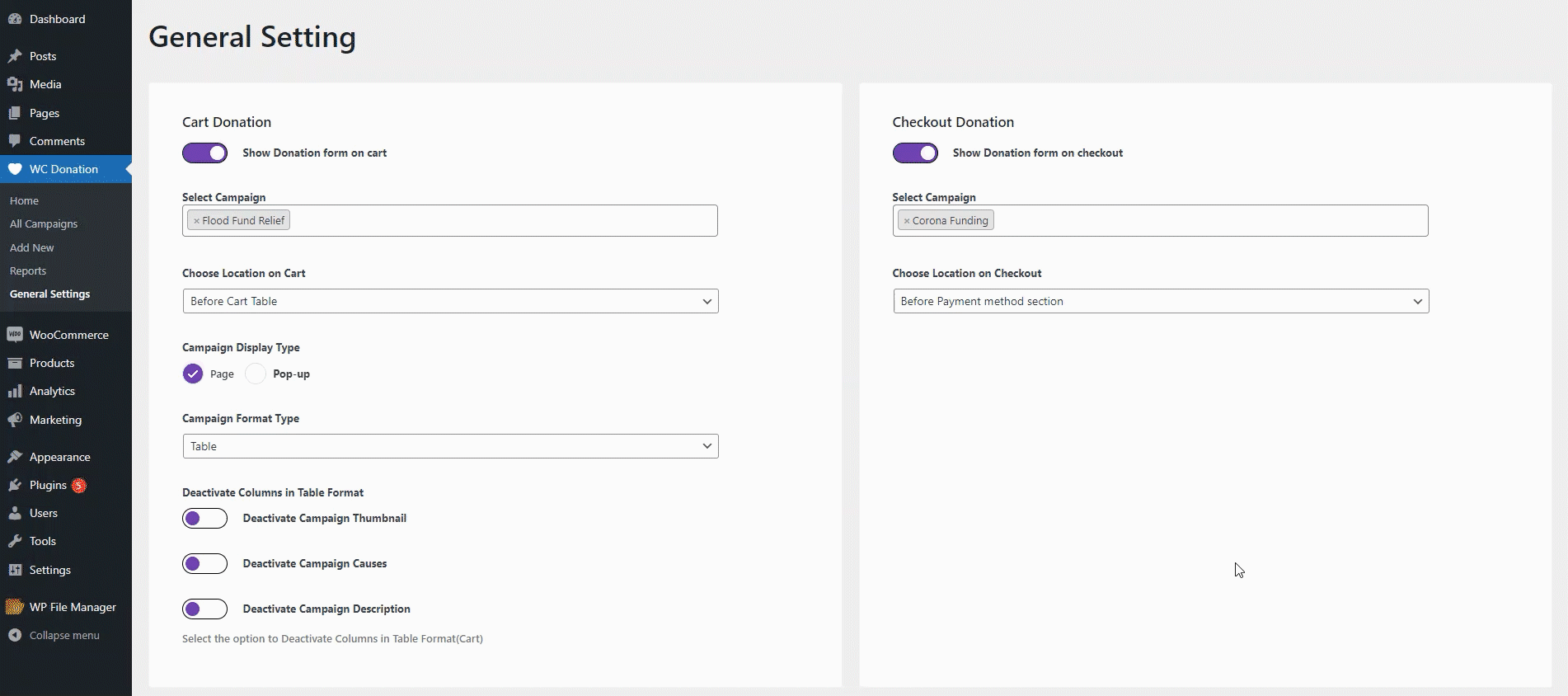Enable Deactivate Campaign Causes switch
1568x696 pixels.
[204, 563]
